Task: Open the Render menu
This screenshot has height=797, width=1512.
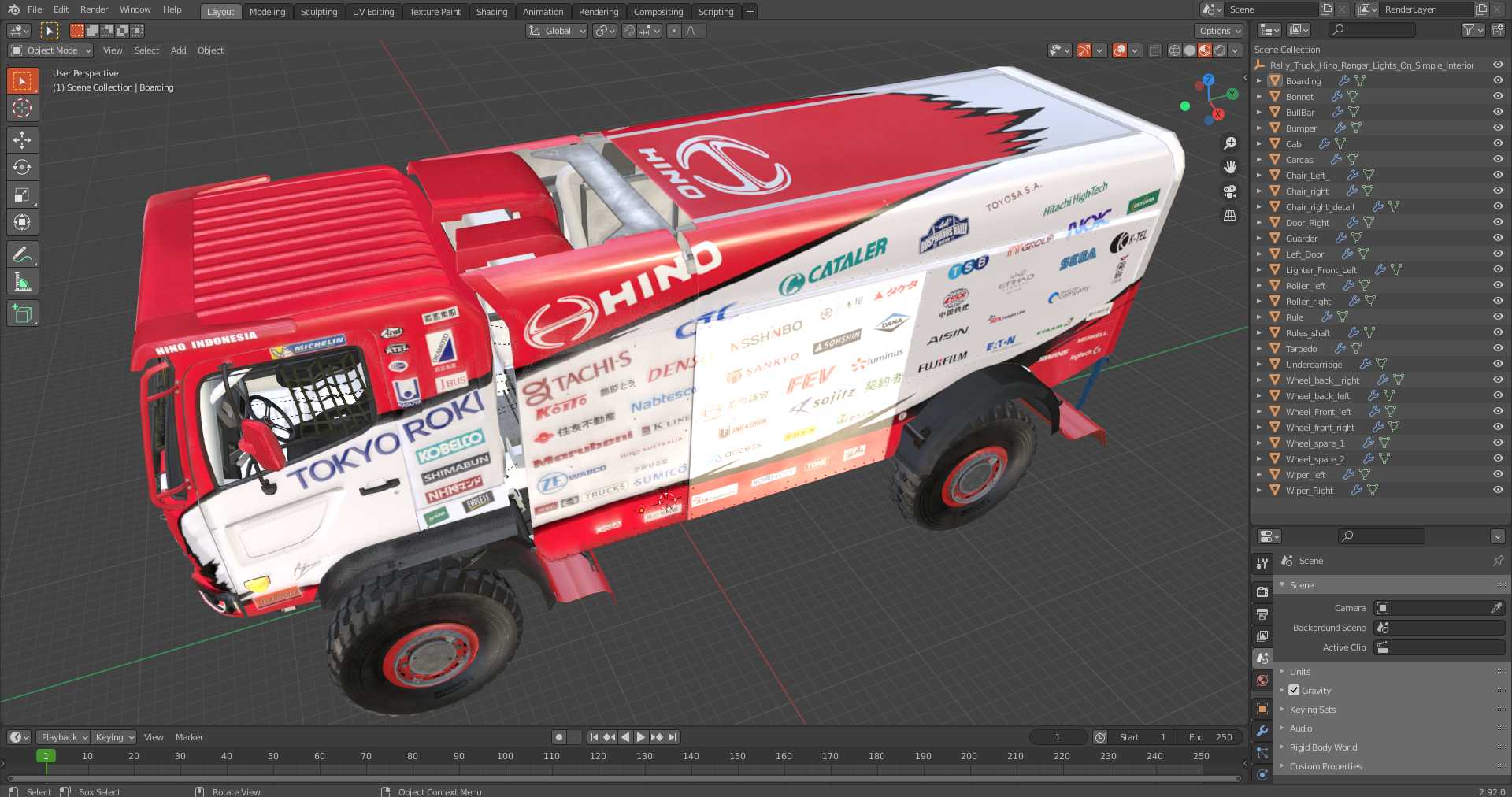Action: coord(94,10)
